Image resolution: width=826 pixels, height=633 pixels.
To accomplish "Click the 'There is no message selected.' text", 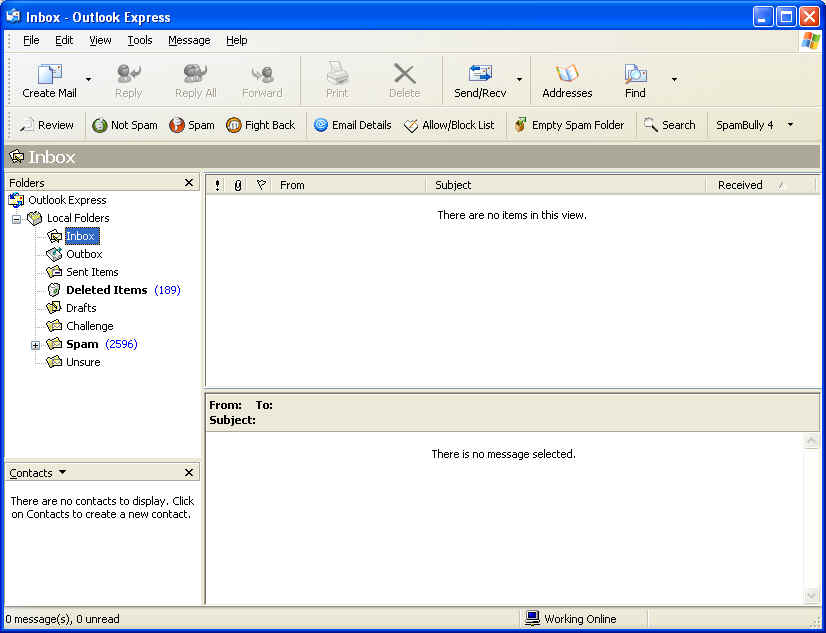I will click(x=504, y=454).
